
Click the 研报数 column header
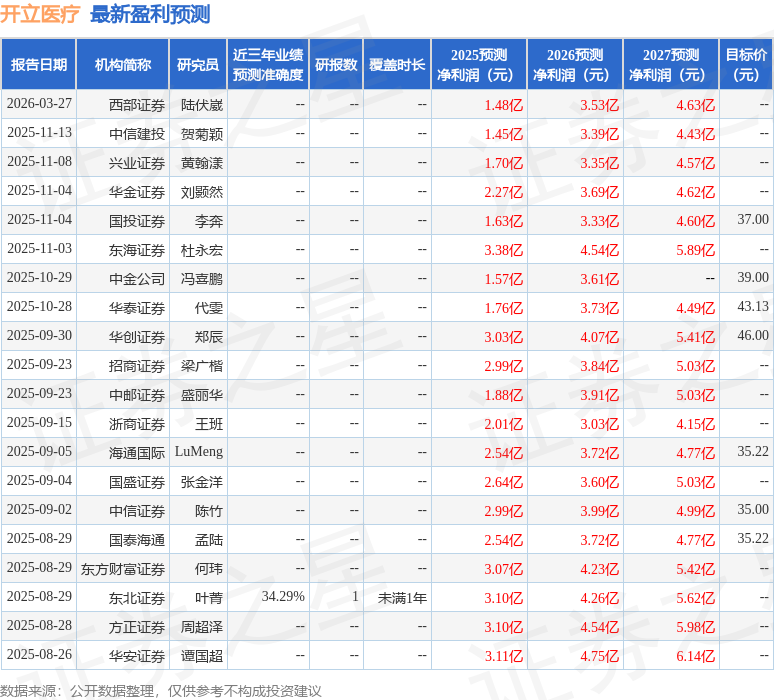point(336,65)
